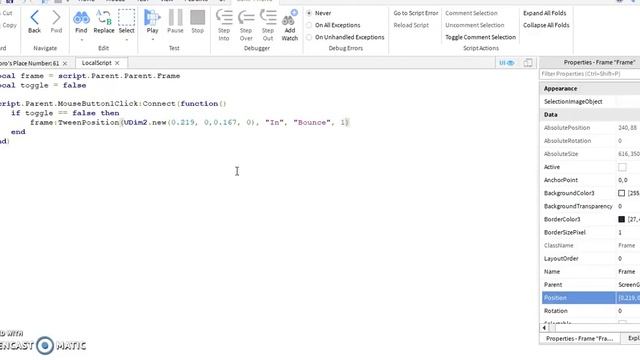This screenshot has width=640, height=360.
Task: Select the LayoutOrder property row
Action: tap(591, 258)
